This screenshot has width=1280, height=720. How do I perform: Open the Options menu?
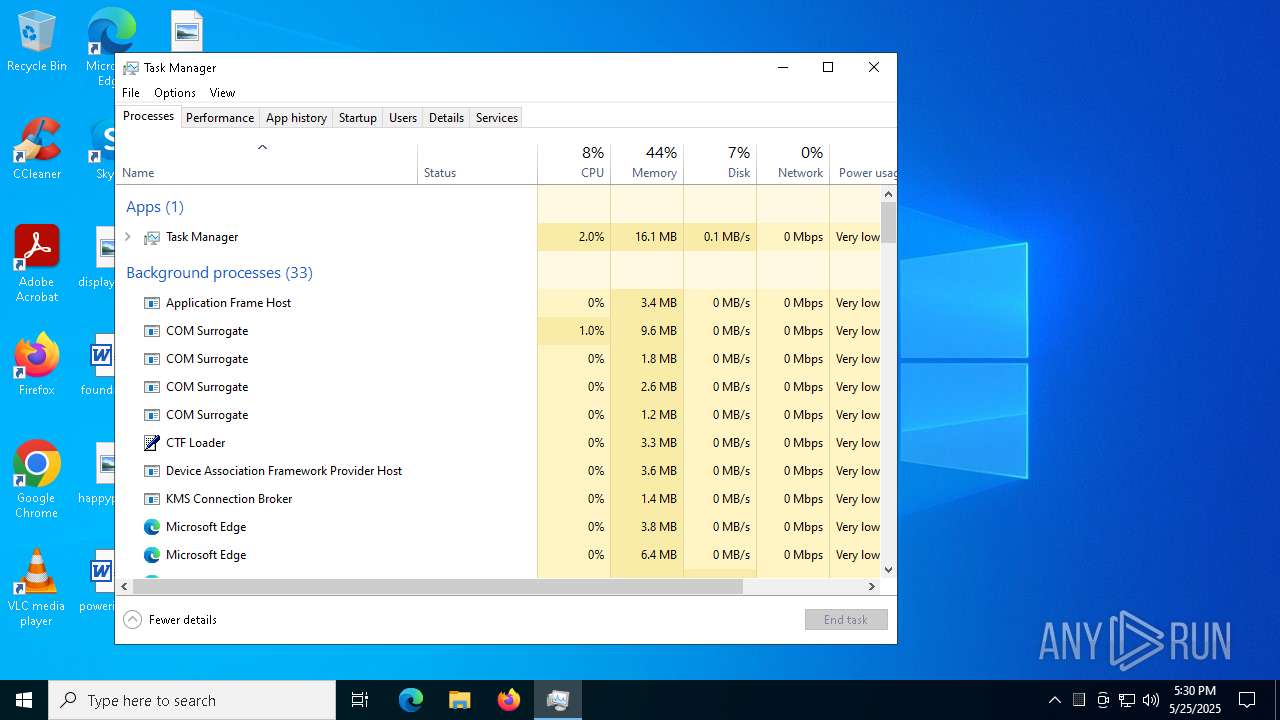175,93
